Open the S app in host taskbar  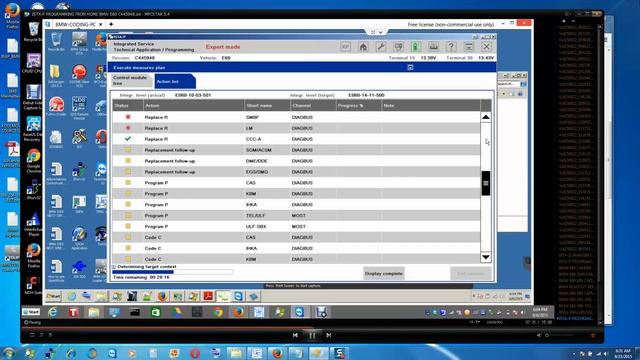(339, 353)
